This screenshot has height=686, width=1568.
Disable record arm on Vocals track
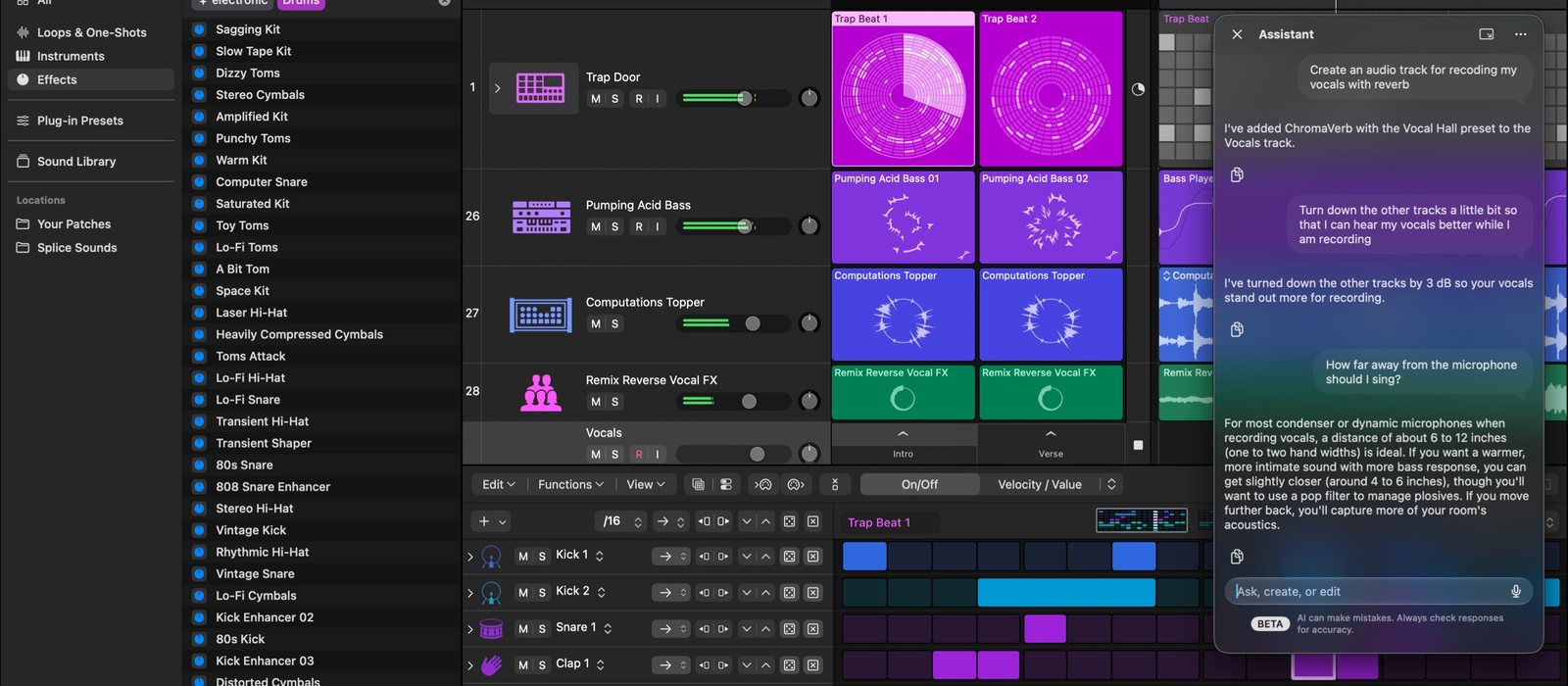click(639, 454)
